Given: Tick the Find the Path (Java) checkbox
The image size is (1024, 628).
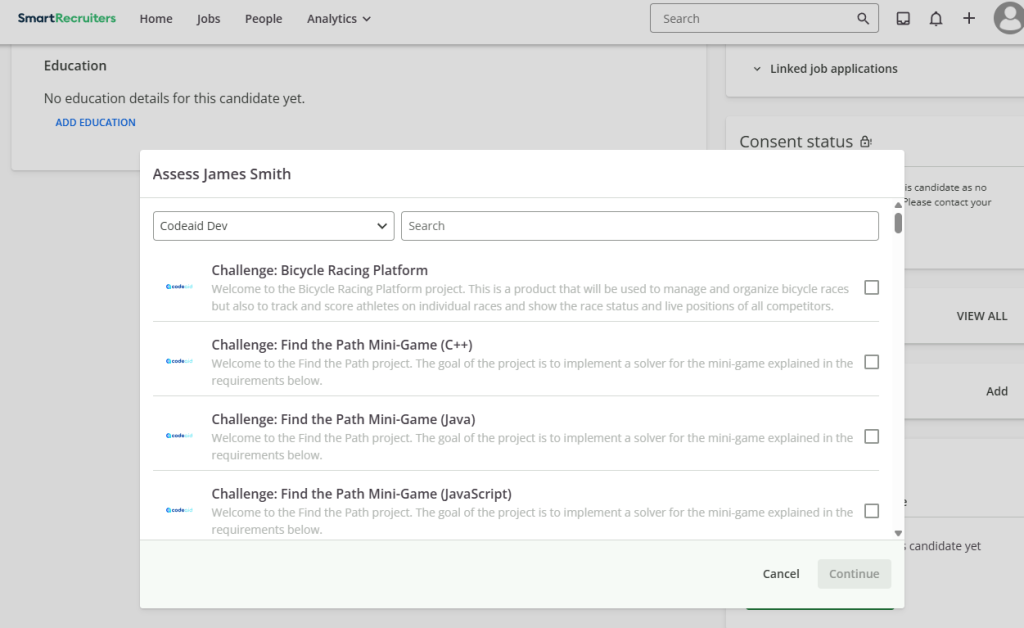Looking at the screenshot, I should [871, 436].
